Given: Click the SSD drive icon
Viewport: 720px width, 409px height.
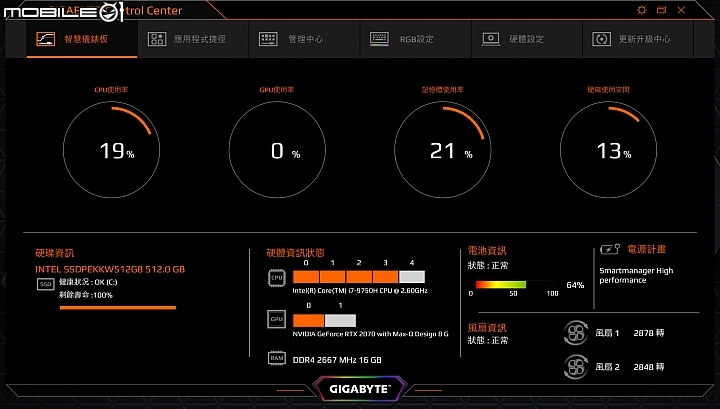Looking at the screenshot, I should 45,284.
